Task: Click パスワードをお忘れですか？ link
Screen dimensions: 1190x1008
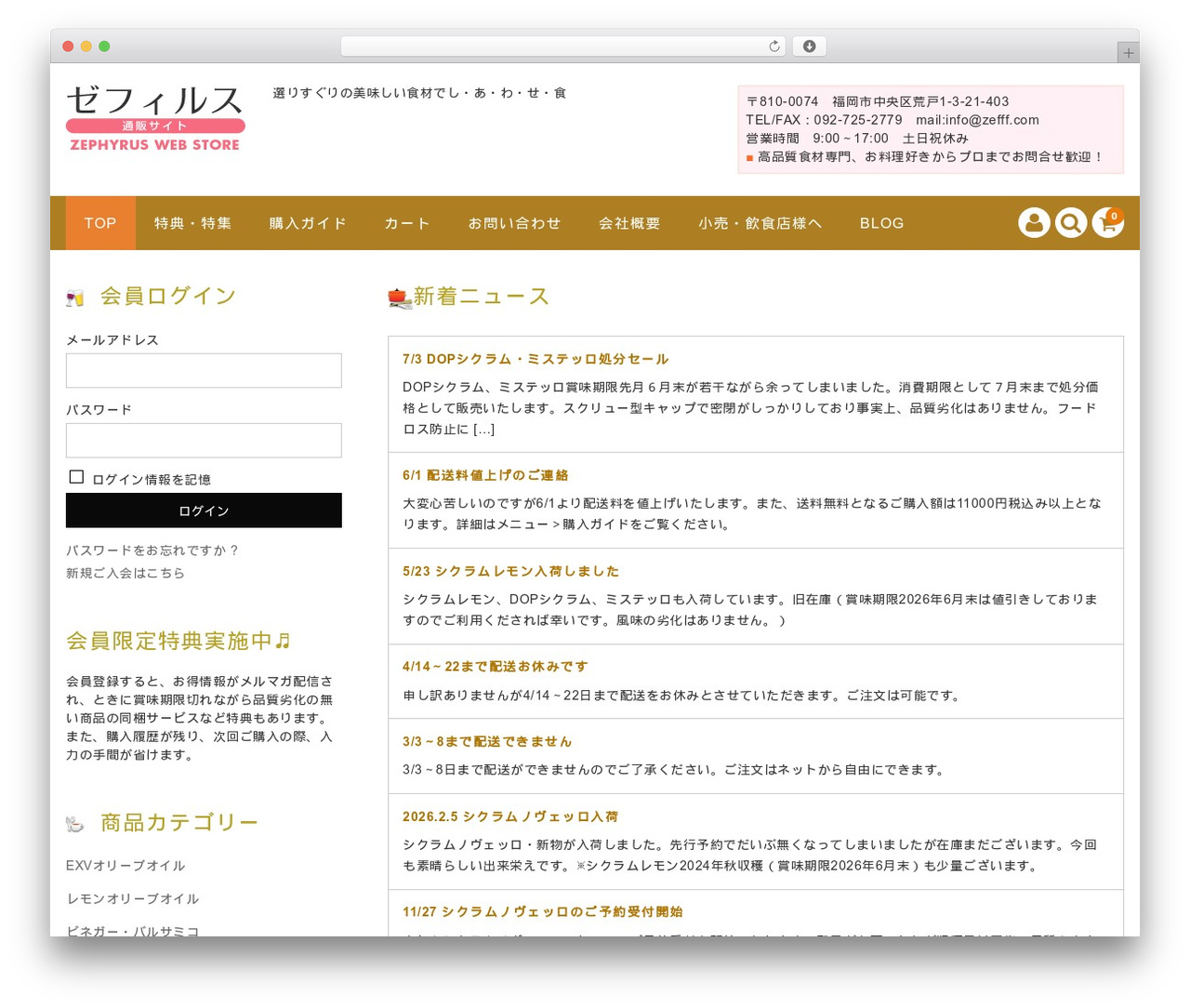Action: pyautogui.click(x=152, y=550)
